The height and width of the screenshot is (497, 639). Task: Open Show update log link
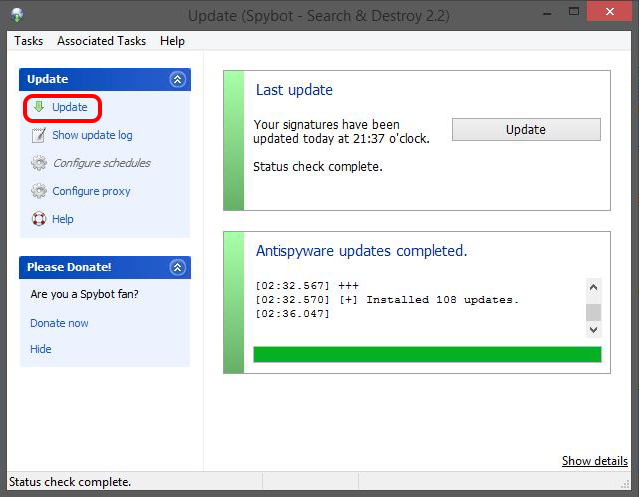point(93,135)
